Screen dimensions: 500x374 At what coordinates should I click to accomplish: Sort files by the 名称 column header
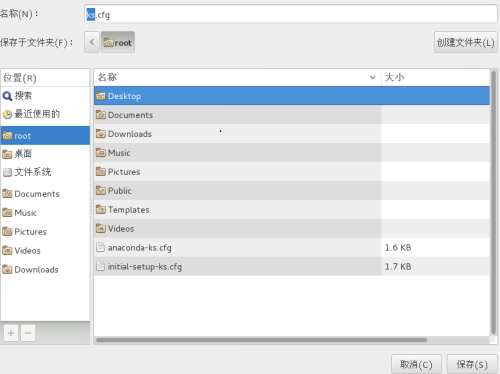pos(237,77)
